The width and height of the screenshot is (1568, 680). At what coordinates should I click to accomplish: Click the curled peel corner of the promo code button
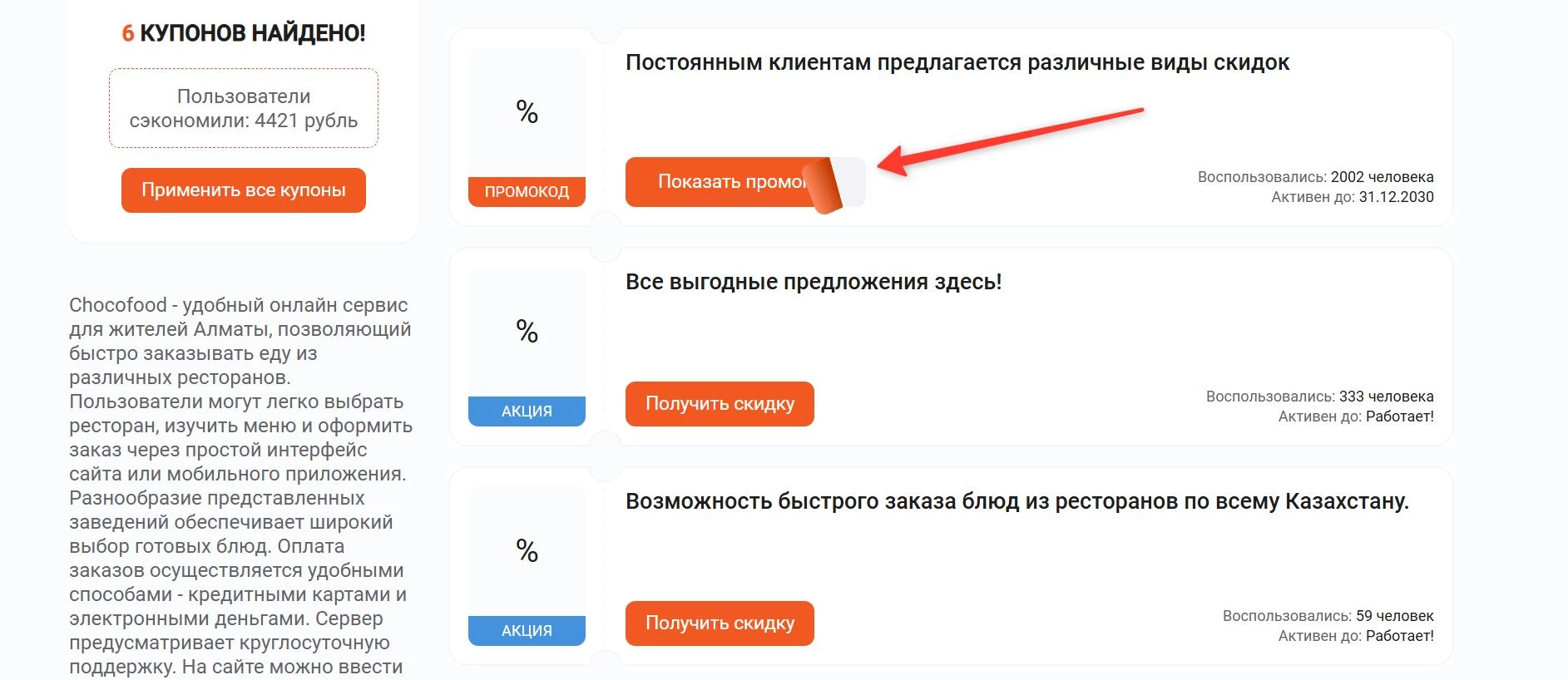[x=825, y=185]
